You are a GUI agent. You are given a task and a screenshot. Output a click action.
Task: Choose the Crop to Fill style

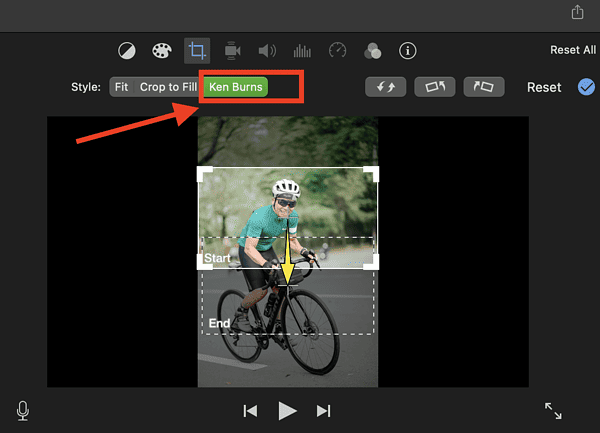(x=168, y=87)
